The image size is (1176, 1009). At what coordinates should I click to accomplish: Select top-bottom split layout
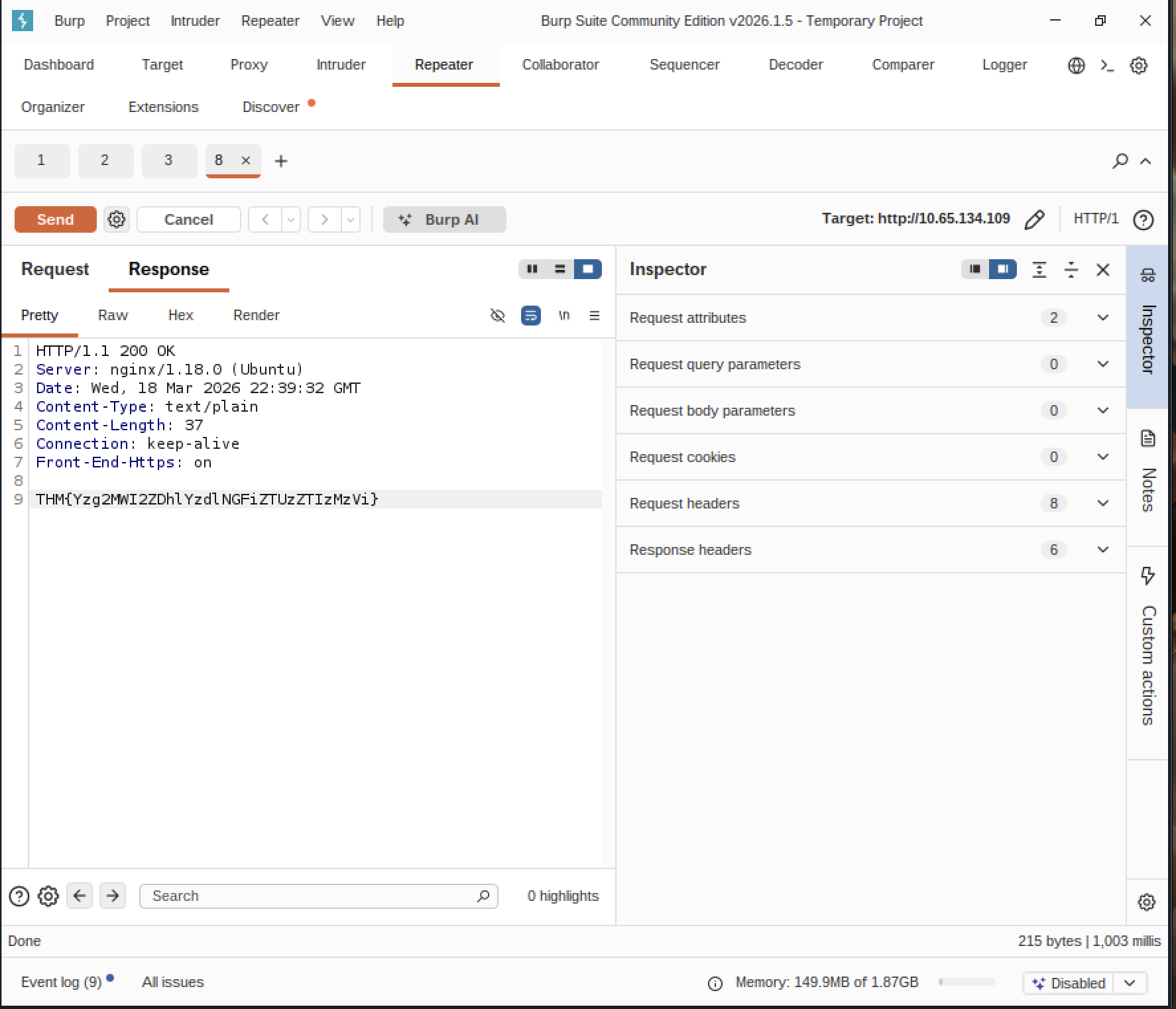(560, 269)
